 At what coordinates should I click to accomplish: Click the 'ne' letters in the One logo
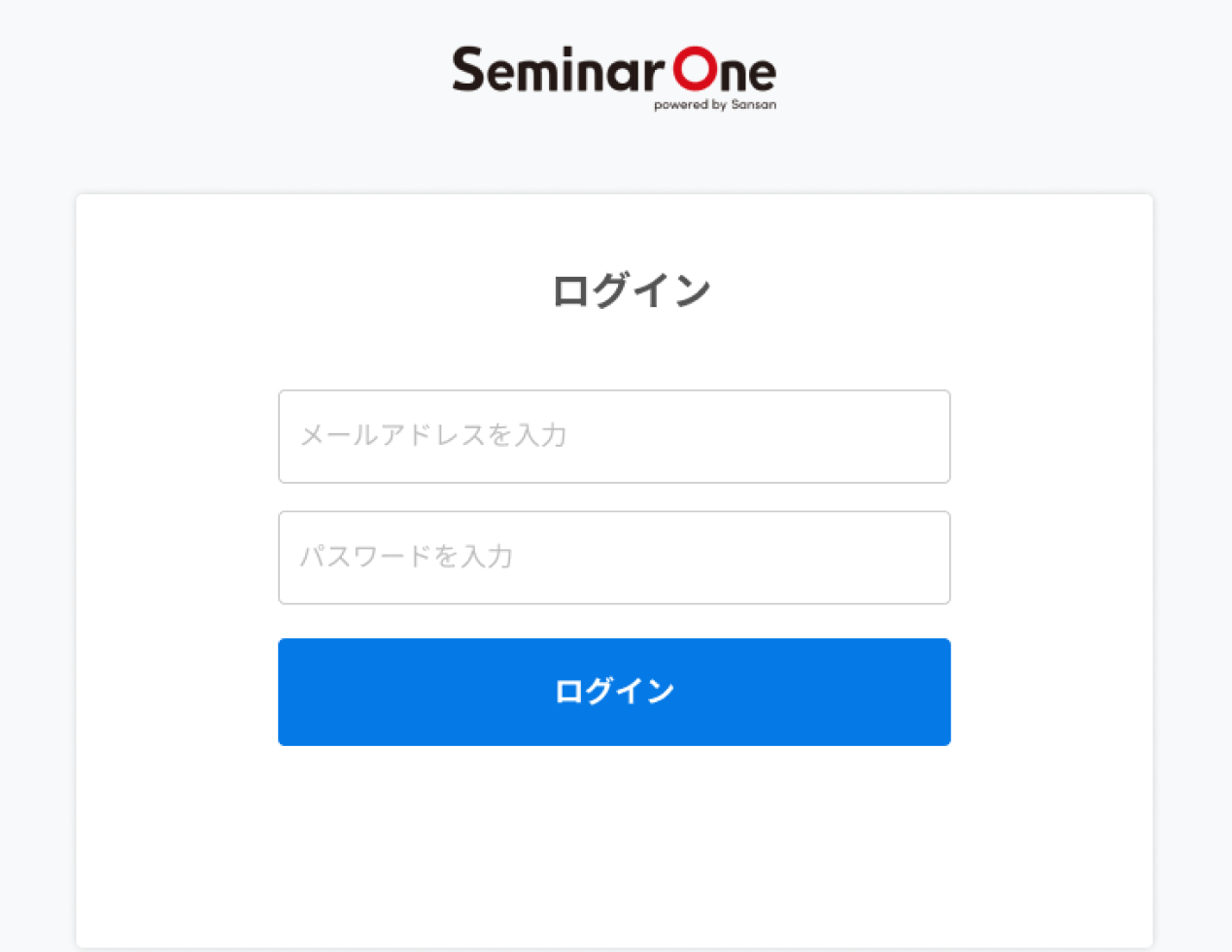(749, 74)
